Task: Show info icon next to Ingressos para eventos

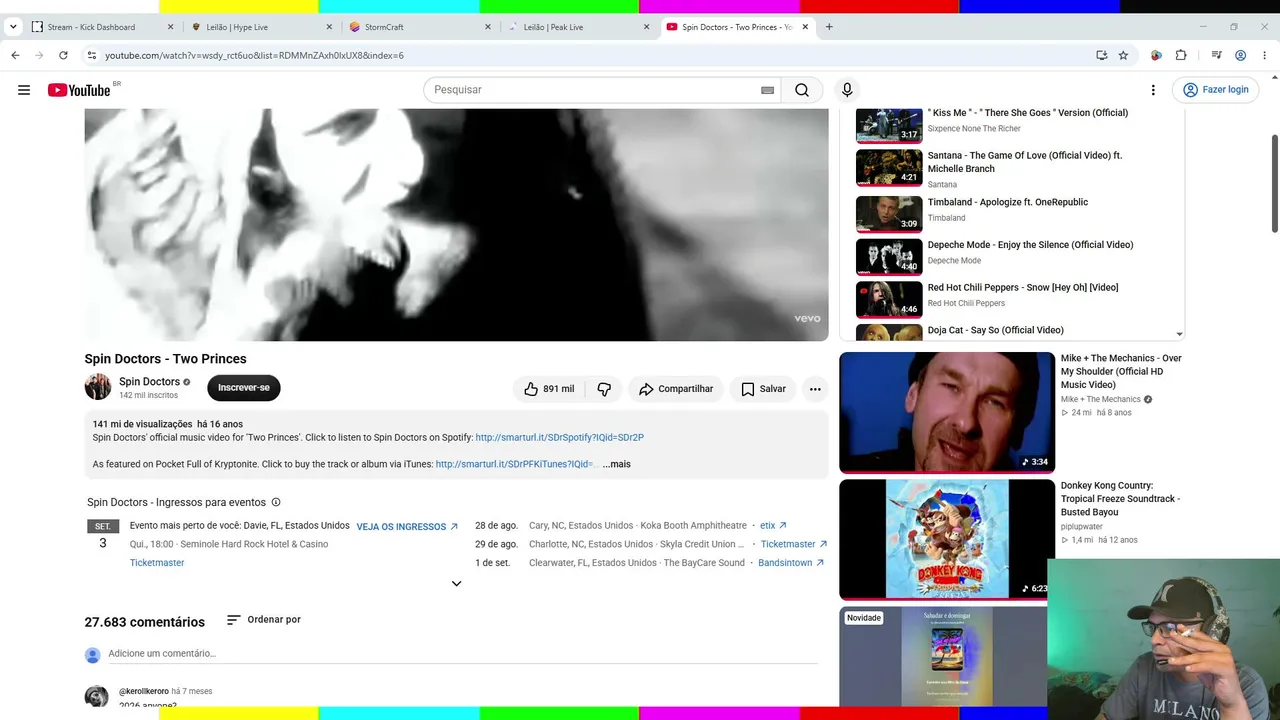Action: pos(276,502)
